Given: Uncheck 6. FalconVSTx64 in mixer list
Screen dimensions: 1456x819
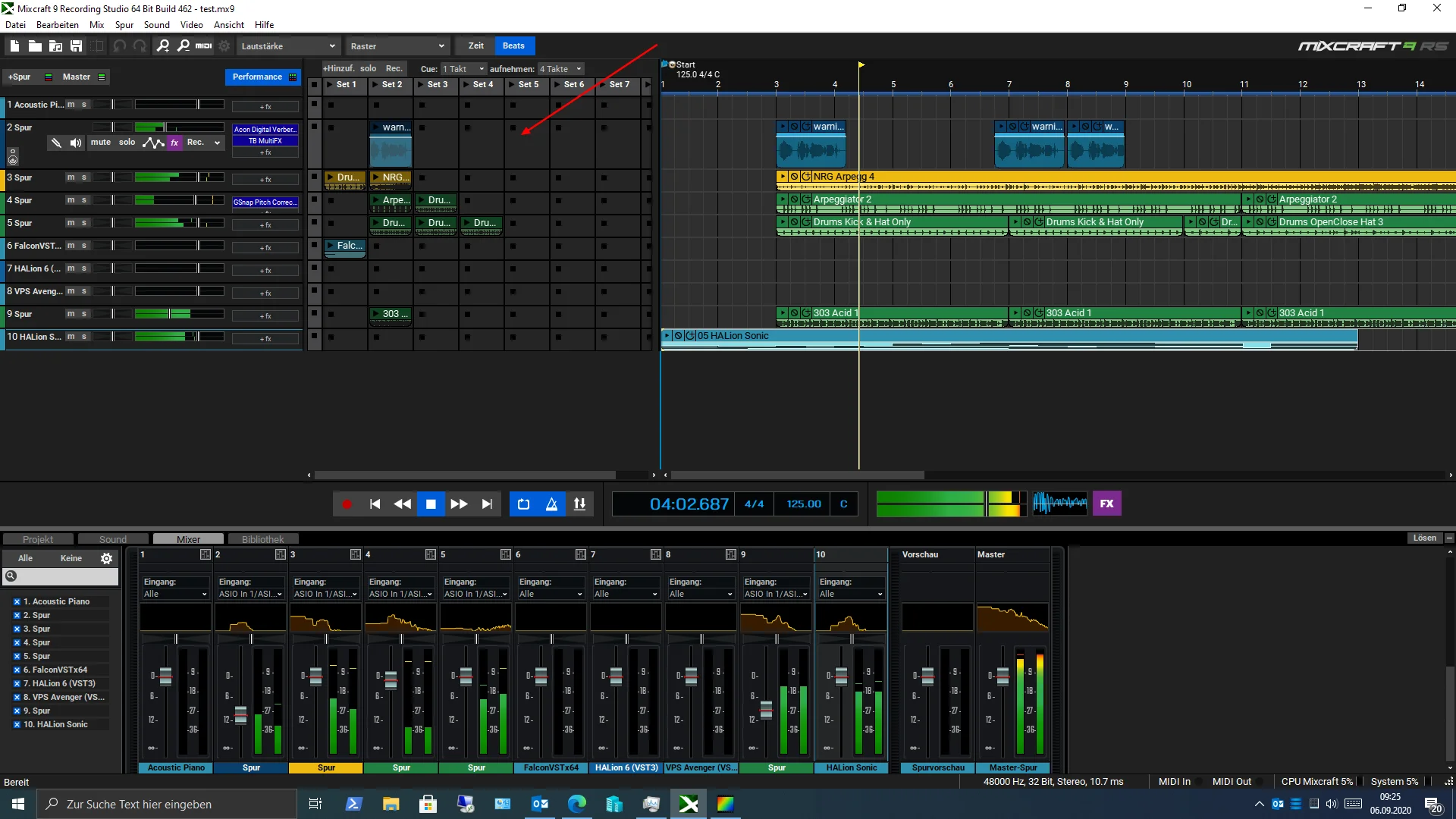Looking at the screenshot, I should [17, 670].
